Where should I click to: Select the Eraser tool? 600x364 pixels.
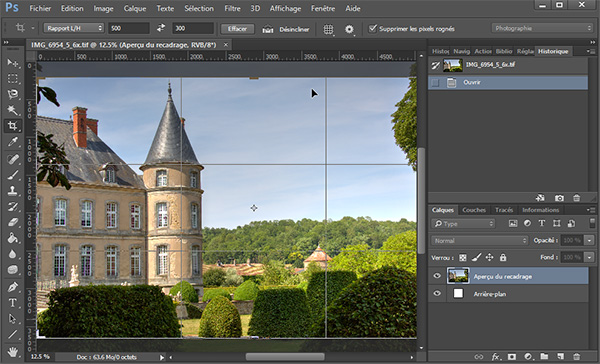[12, 222]
